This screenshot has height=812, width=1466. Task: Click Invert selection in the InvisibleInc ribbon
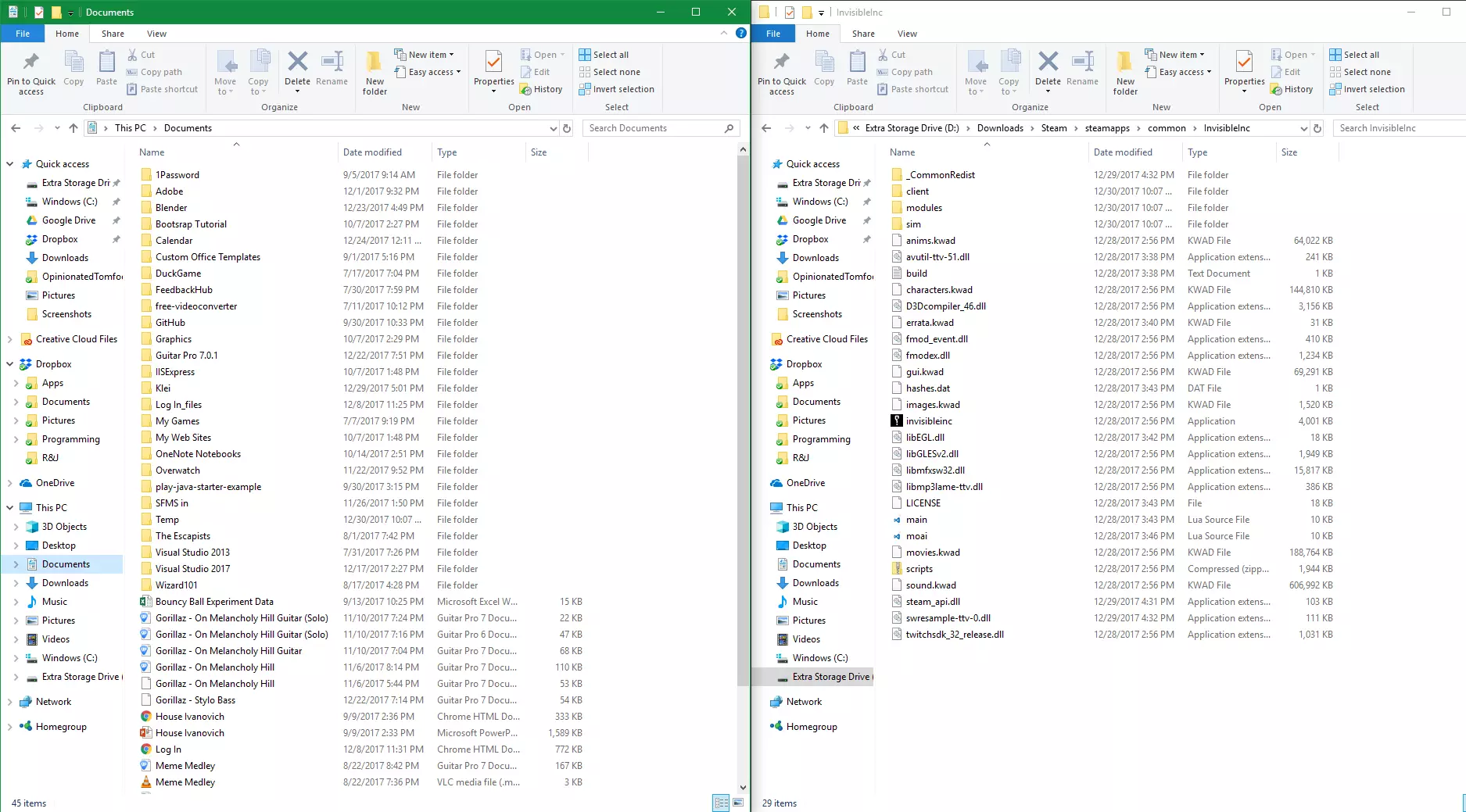click(1367, 89)
